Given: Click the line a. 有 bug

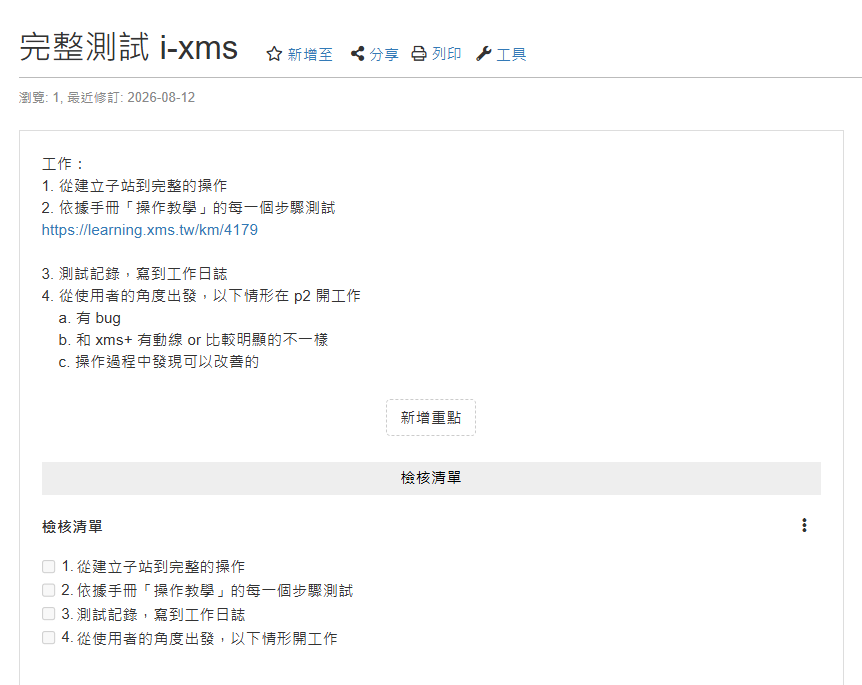Looking at the screenshot, I should [90, 318].
